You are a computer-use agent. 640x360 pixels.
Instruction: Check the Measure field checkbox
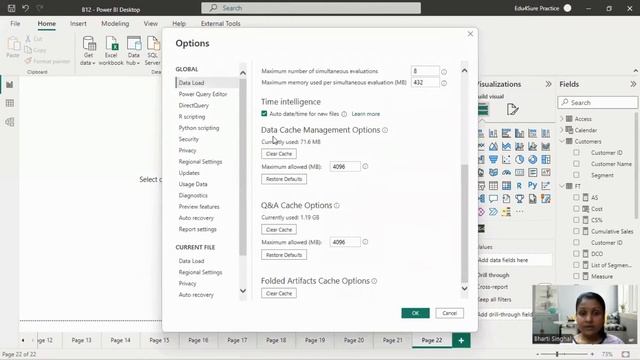576,276
